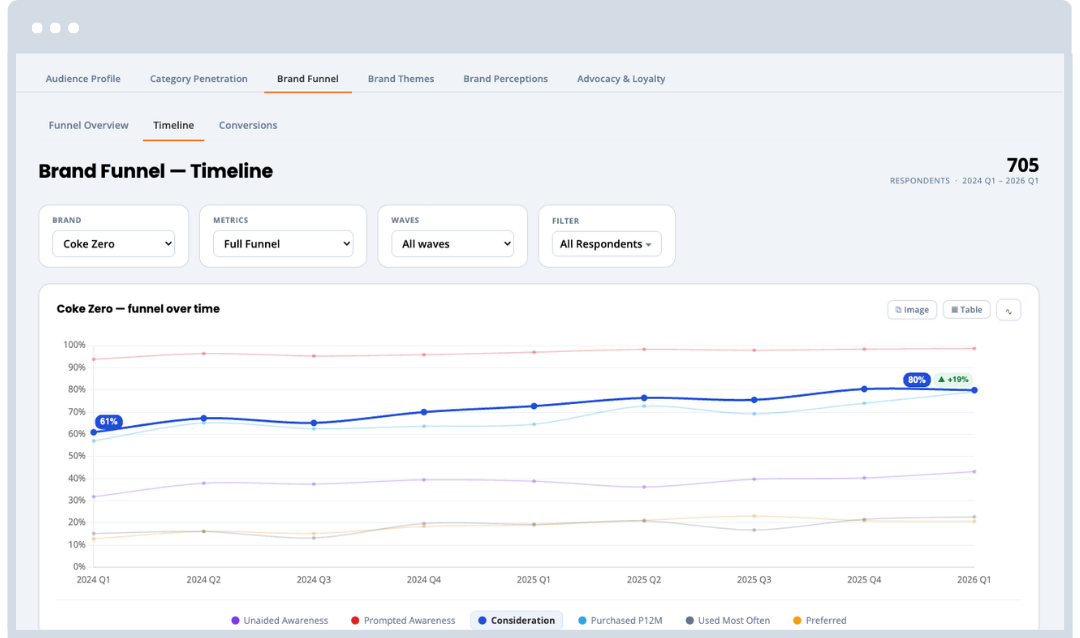This screenshot has height=638, width=1080.
Task: Click the +19% change badge
Action: click(953, 380)
